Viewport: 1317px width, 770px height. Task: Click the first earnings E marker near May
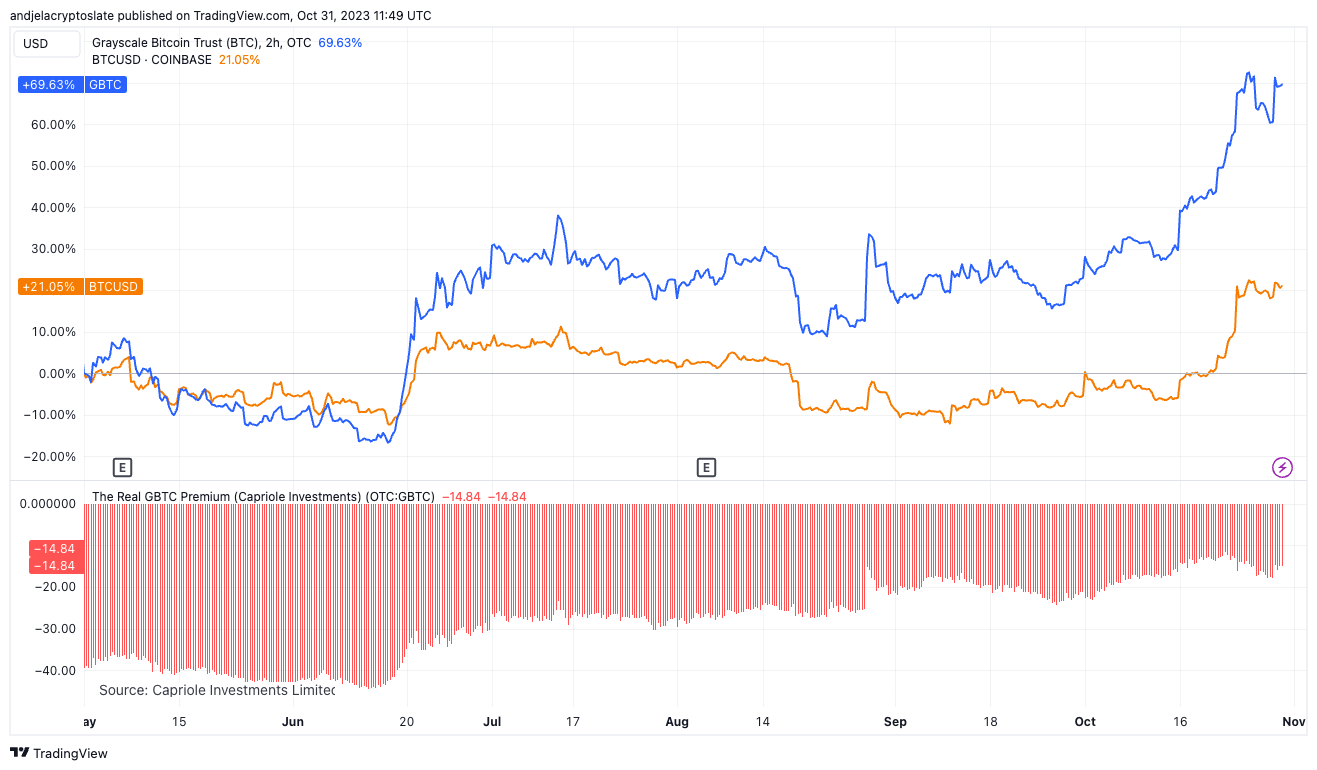[122, 467]
